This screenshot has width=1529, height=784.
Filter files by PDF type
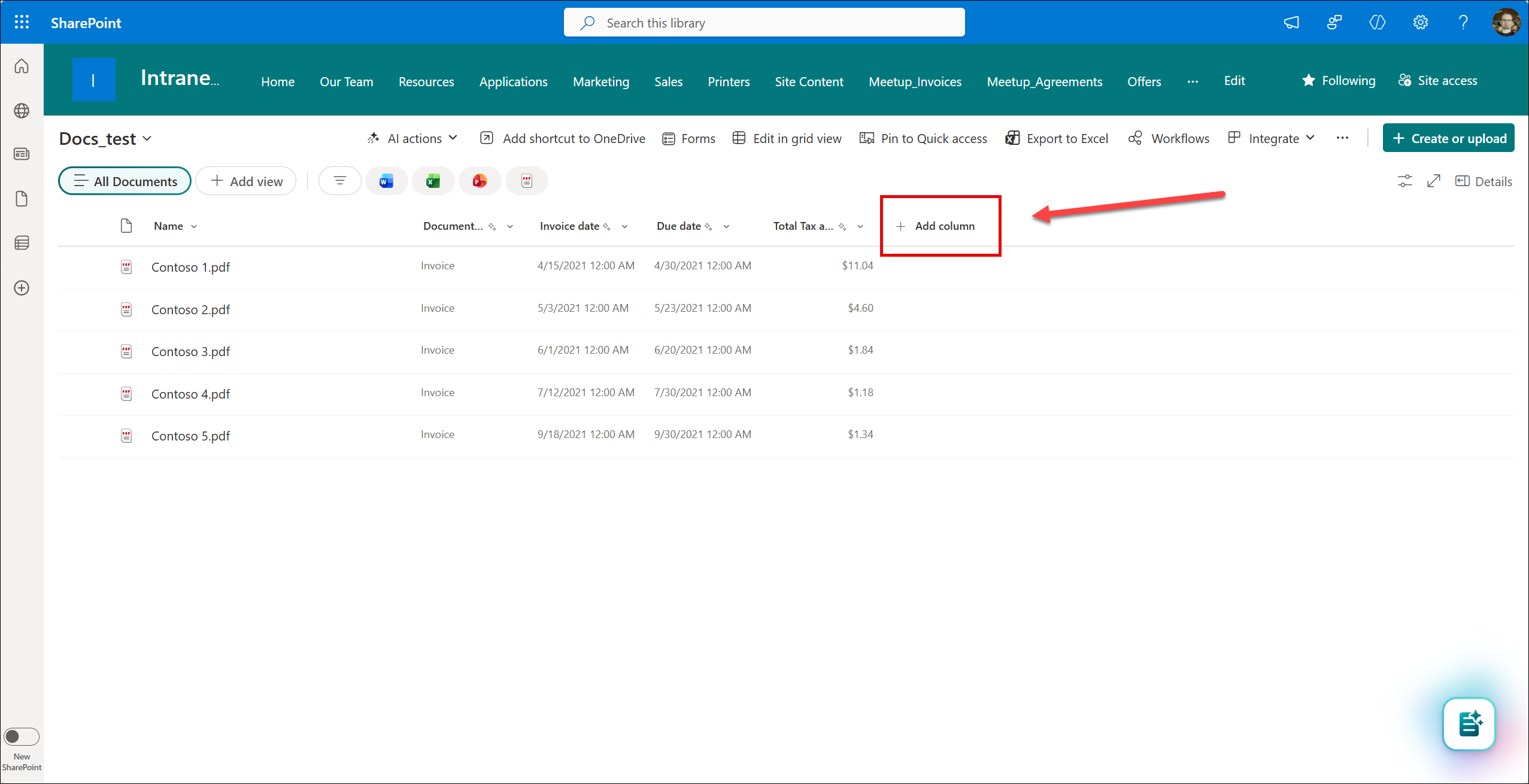click(526, 181)
